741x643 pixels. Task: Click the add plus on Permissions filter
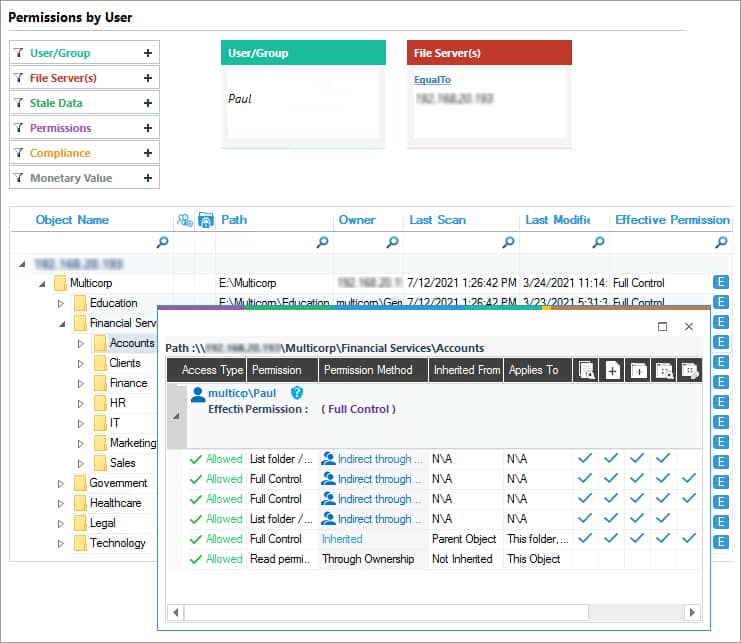coord(148,128)
